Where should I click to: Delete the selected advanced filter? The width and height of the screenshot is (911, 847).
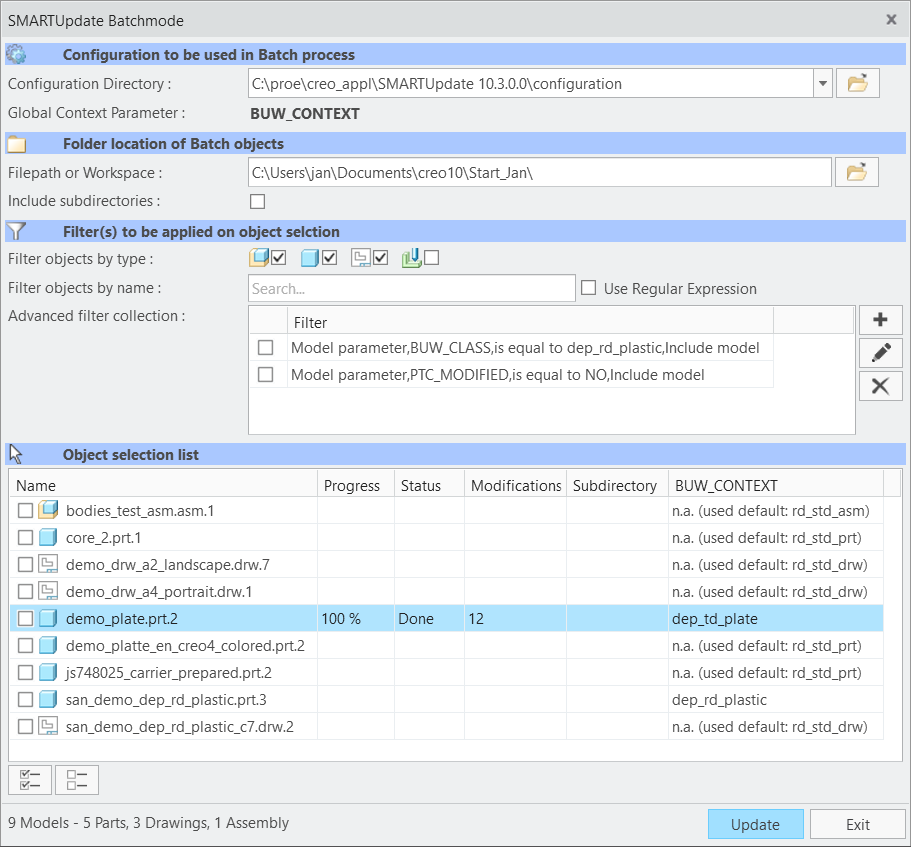880,385
